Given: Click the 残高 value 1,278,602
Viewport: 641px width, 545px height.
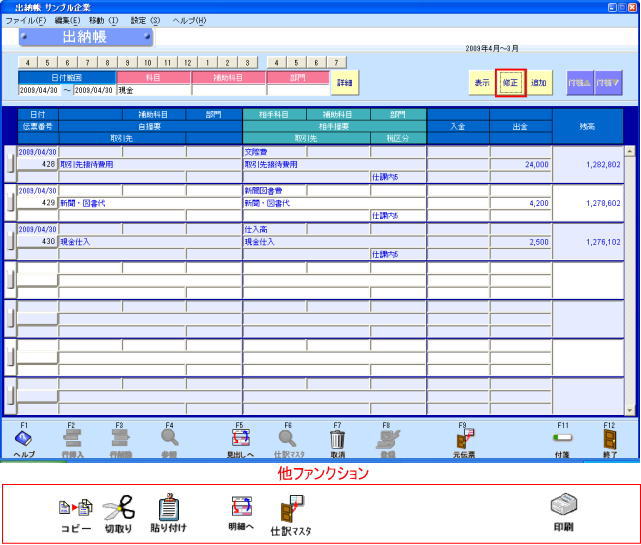Looking at the screenshot, I should (603, 203).
